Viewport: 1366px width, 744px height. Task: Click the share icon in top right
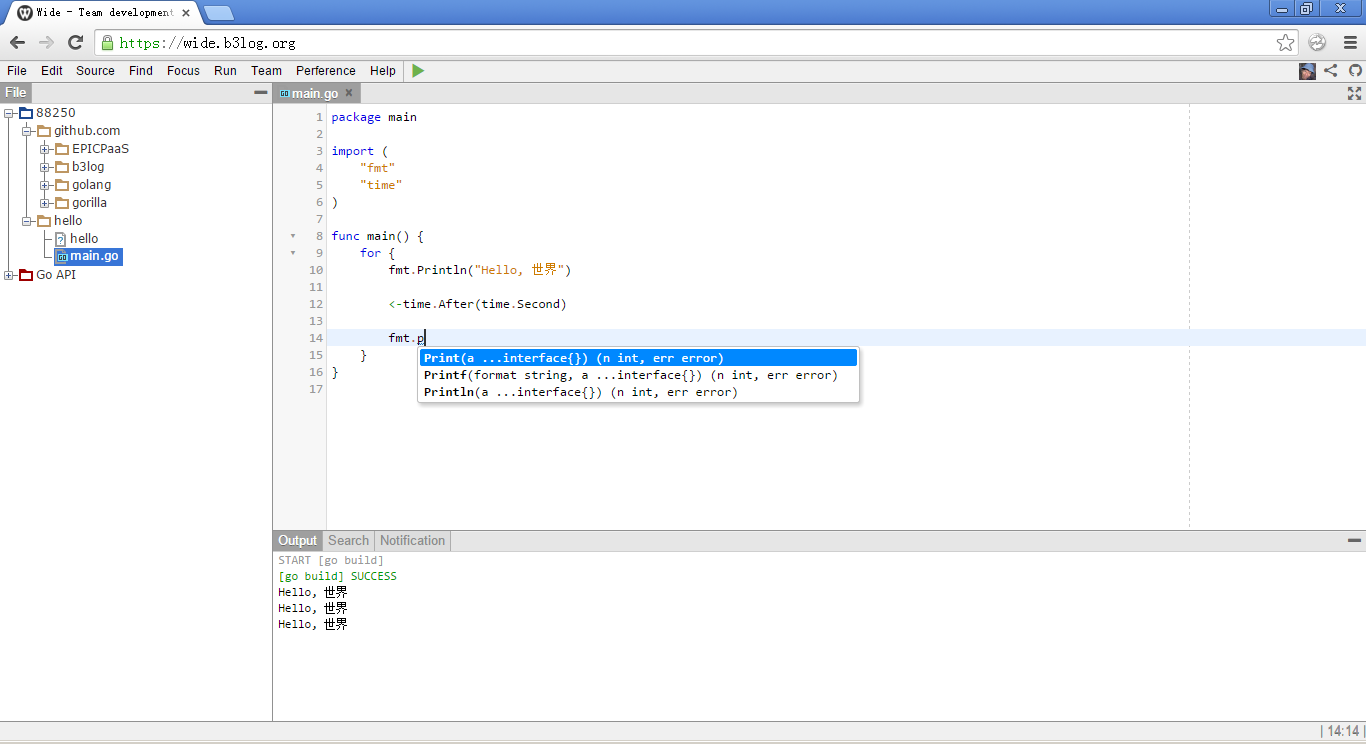pos(1330,71)
